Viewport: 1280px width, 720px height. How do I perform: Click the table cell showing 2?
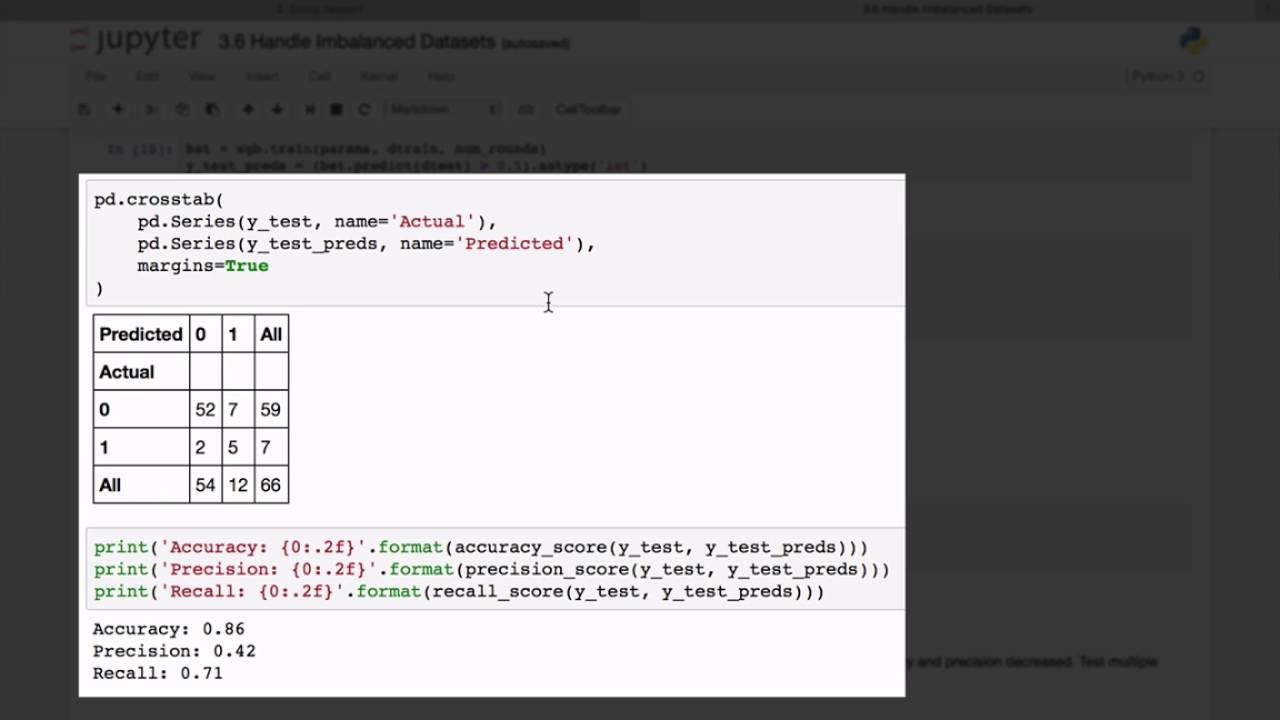[205, 447]
